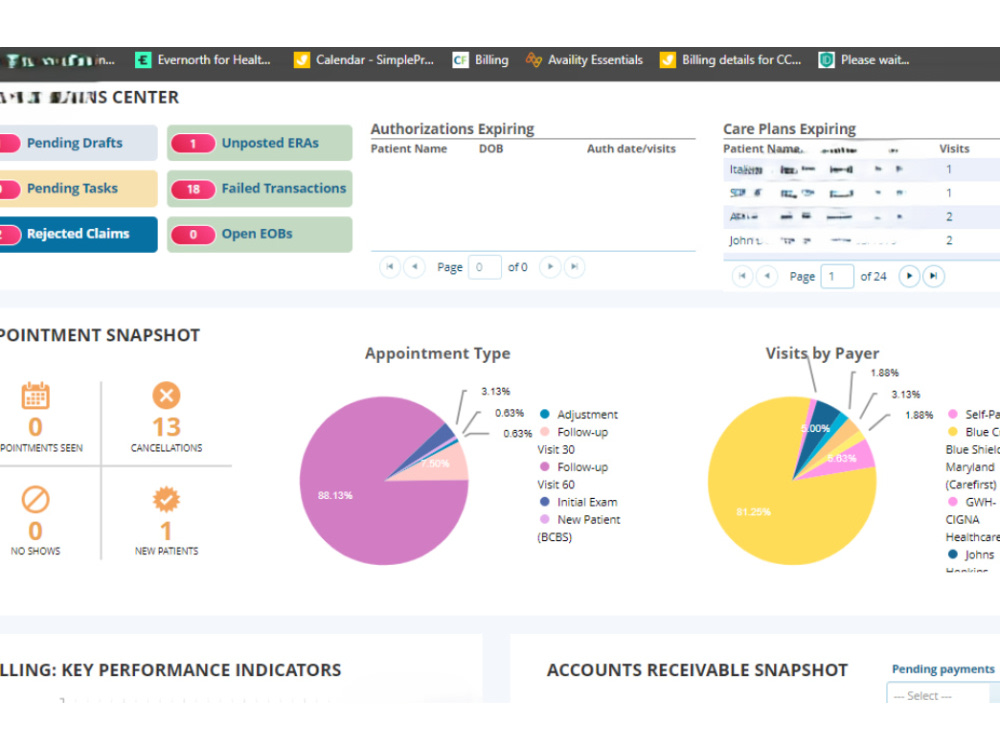Go to previous page of Care Plans Expiring
This screenshot has width=1000, height=750.
[x=767, y=276]
